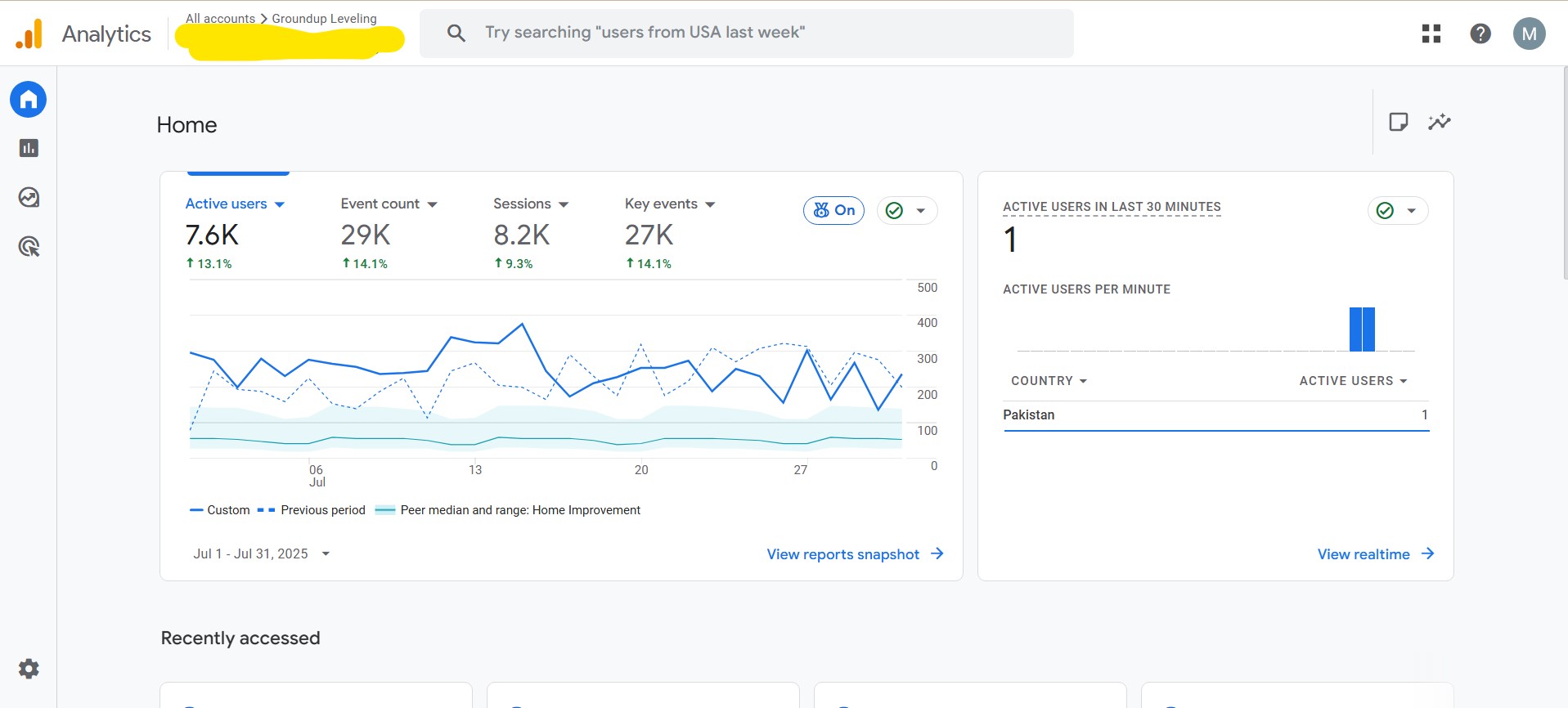The height and width of the screenshot is (708, 1568).
Task: Open the Advertising icon in the sidebar
Action: pos(29,246)
